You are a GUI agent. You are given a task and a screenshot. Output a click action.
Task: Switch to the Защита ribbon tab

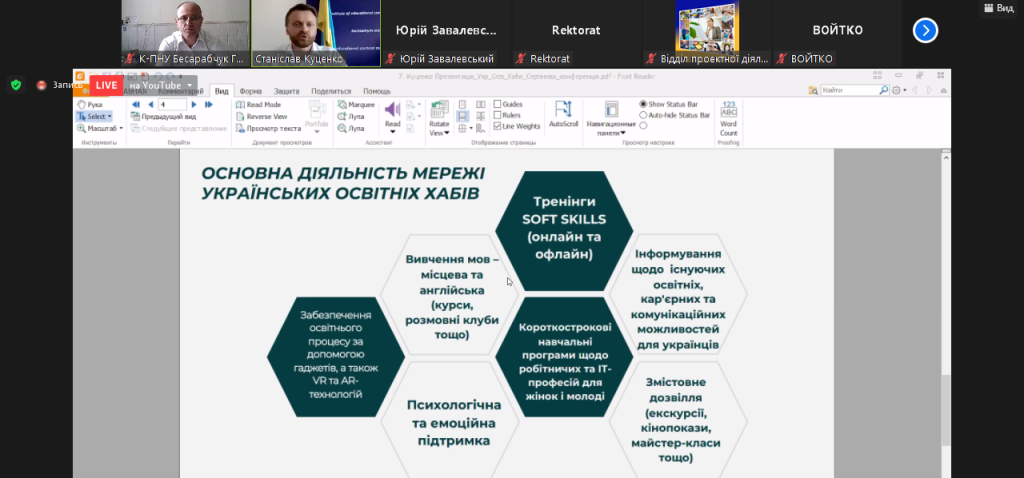coord(287,91)
